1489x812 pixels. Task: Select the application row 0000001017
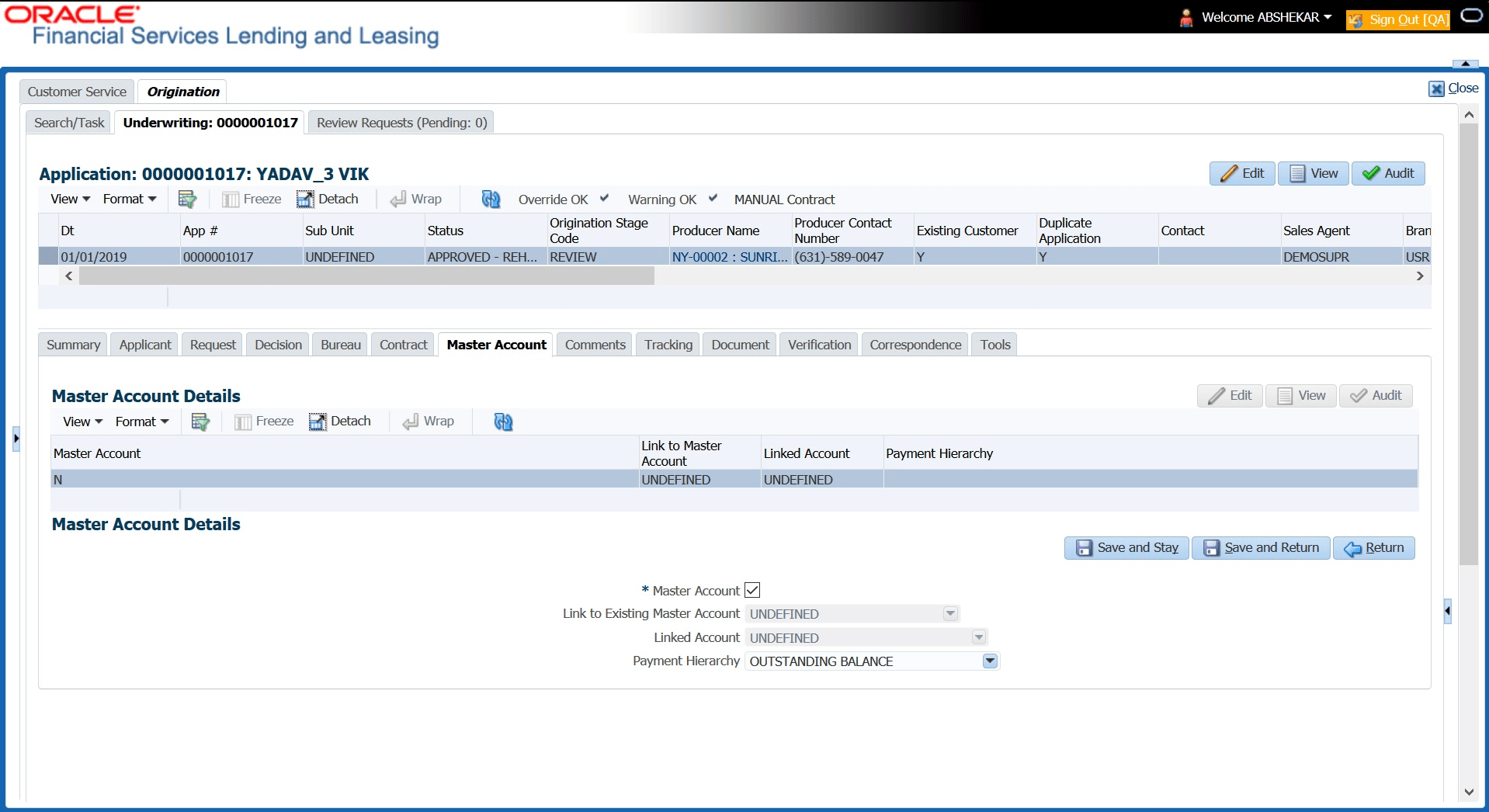pyautogui.click(x=734, y=257)
